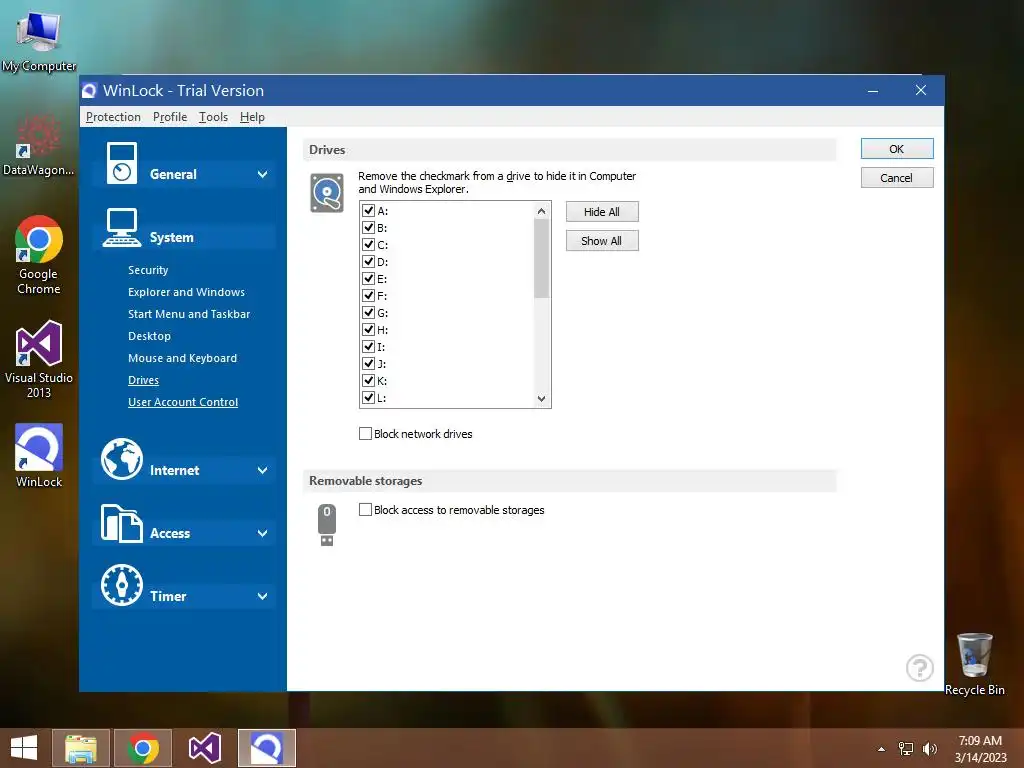
Task: Open Mouse and Keyboard settings
Action: pos(182,358)
